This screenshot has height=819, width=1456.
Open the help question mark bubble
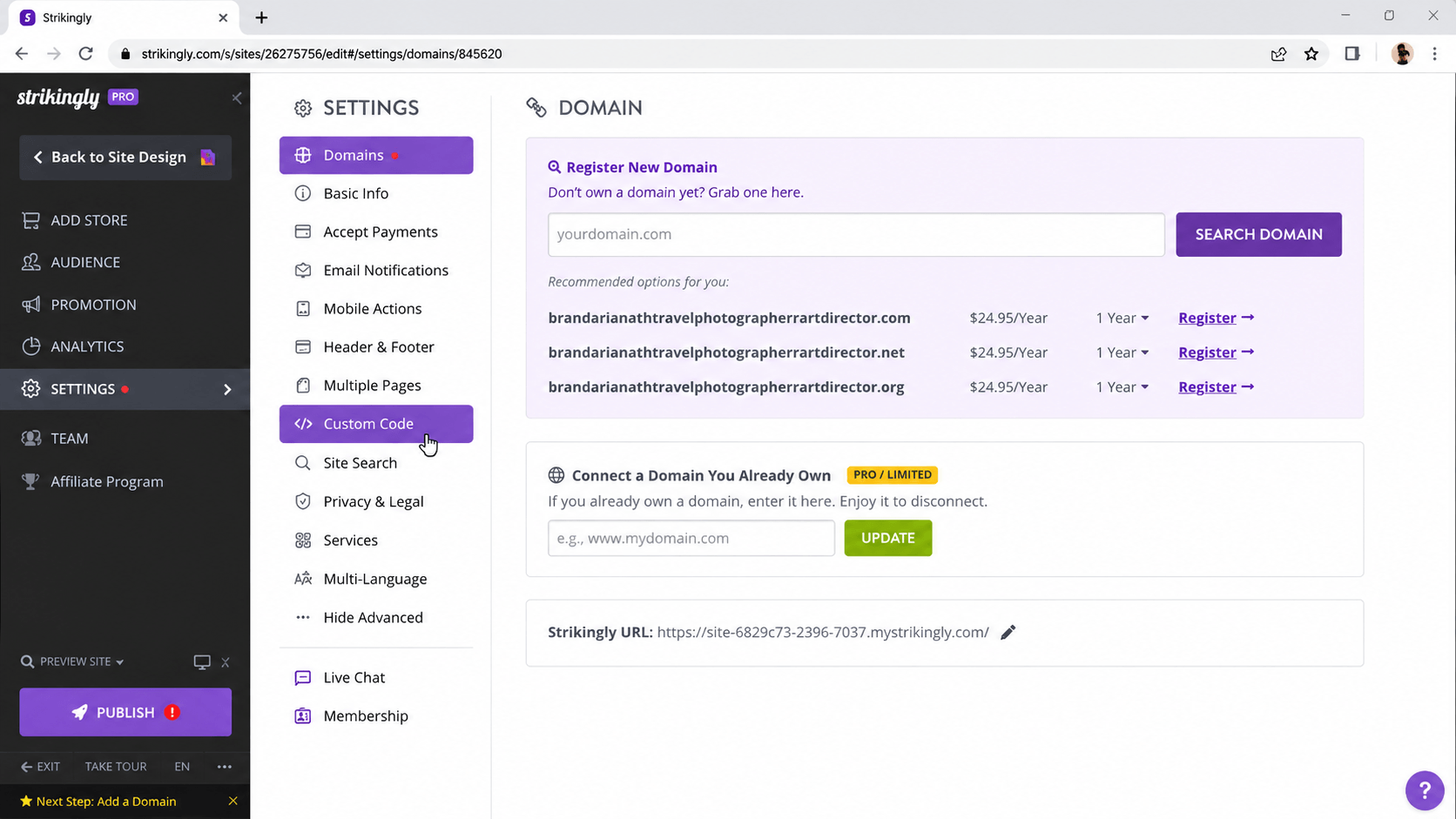(x=1425, y=790)
